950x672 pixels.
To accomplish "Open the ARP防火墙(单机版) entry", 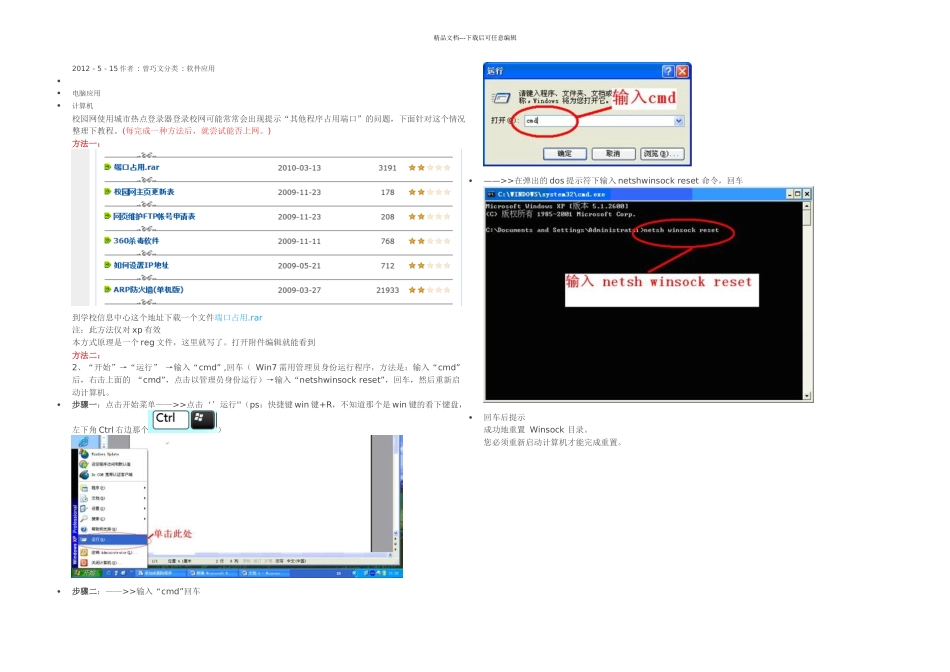I will tap(148, 290).
